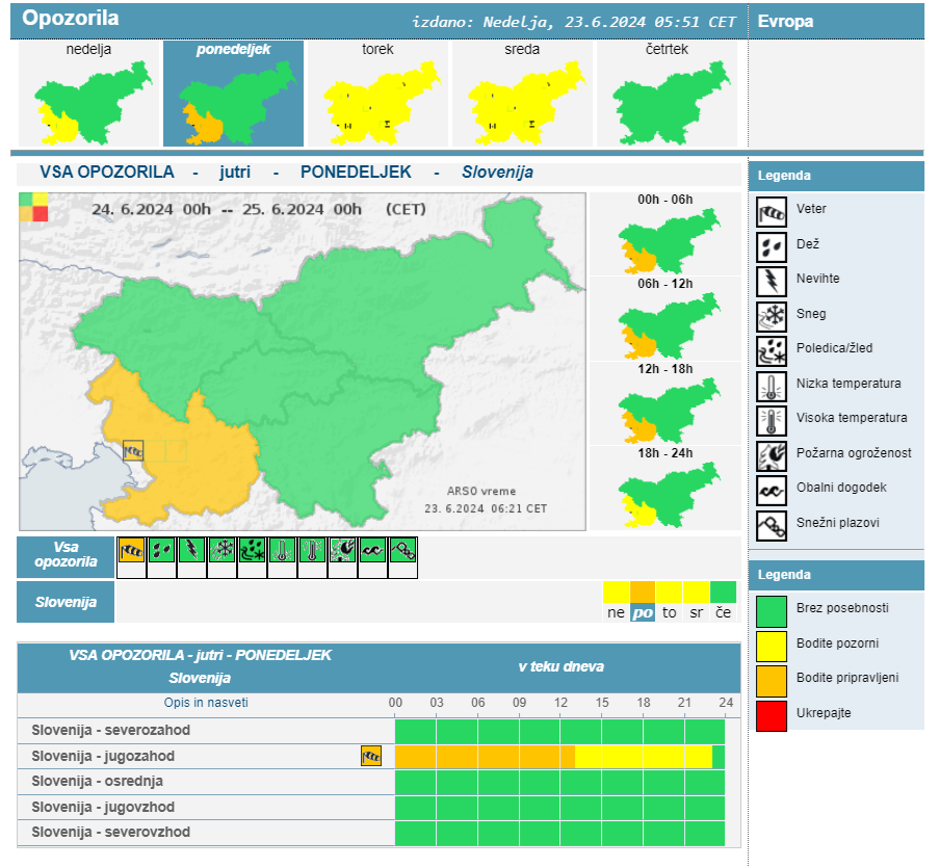Select the wind warning filter icon
The height and width of the screenshot is (867, 940).
point(132,551)
